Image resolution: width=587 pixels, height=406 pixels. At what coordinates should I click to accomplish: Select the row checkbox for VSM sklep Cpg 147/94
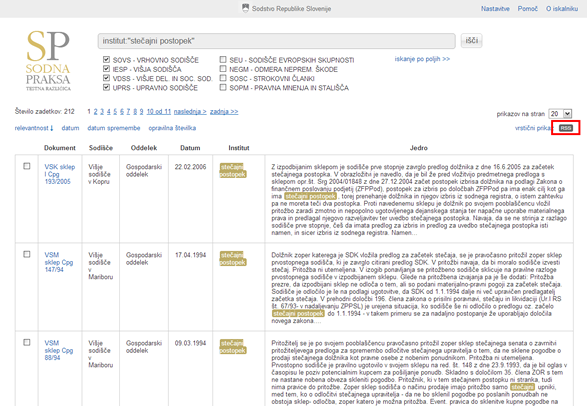(27, 254)
